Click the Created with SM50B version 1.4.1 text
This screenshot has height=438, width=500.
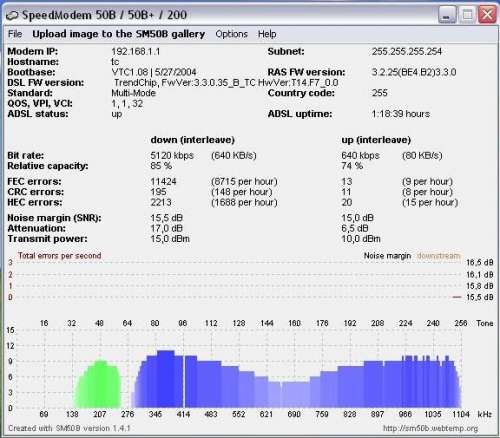coord(69,428)
